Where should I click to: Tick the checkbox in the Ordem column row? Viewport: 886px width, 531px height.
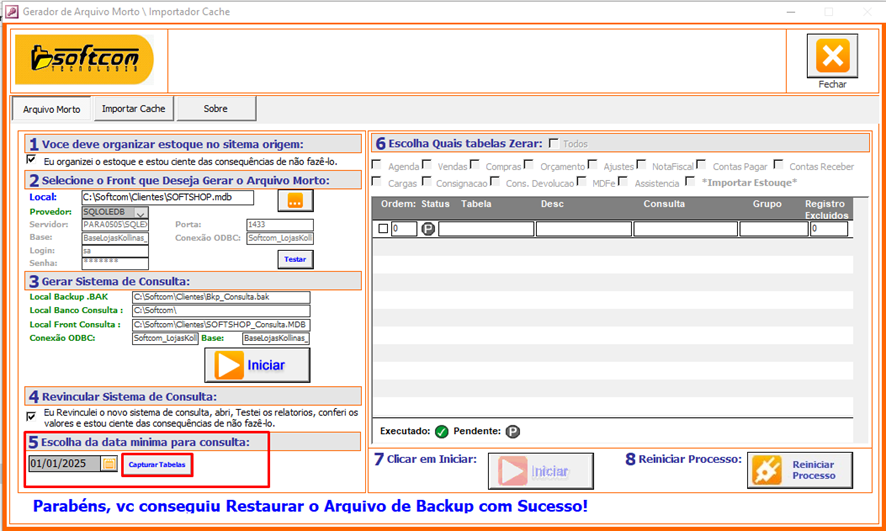383,229
